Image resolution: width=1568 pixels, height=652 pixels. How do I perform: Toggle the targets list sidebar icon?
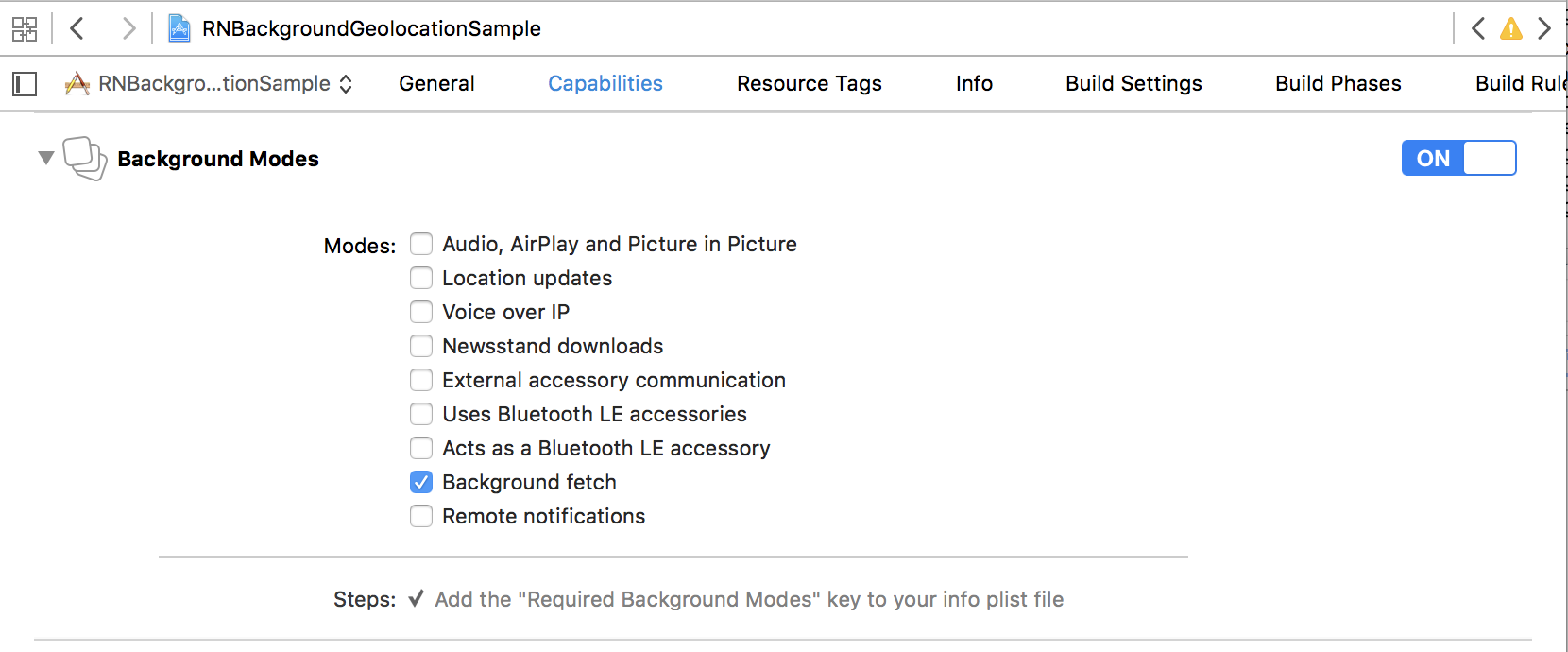(25, 84)
